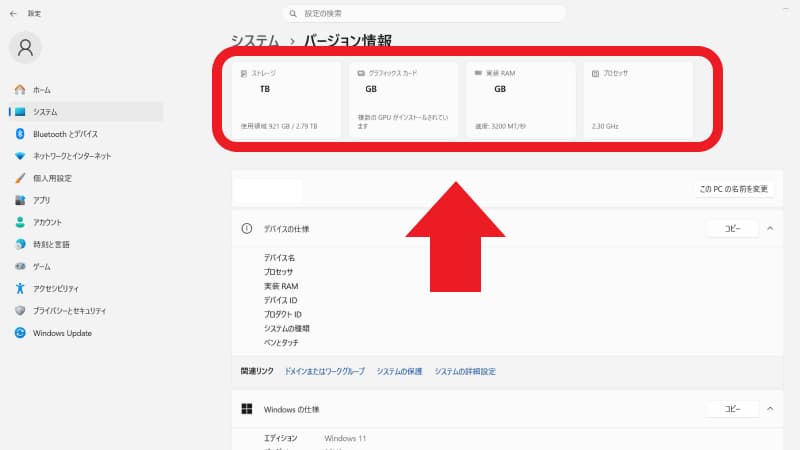This screenshot has height=450, width=800.
Task: Click the Bluetooth icon in sidebar
Action: coord(20,134)
